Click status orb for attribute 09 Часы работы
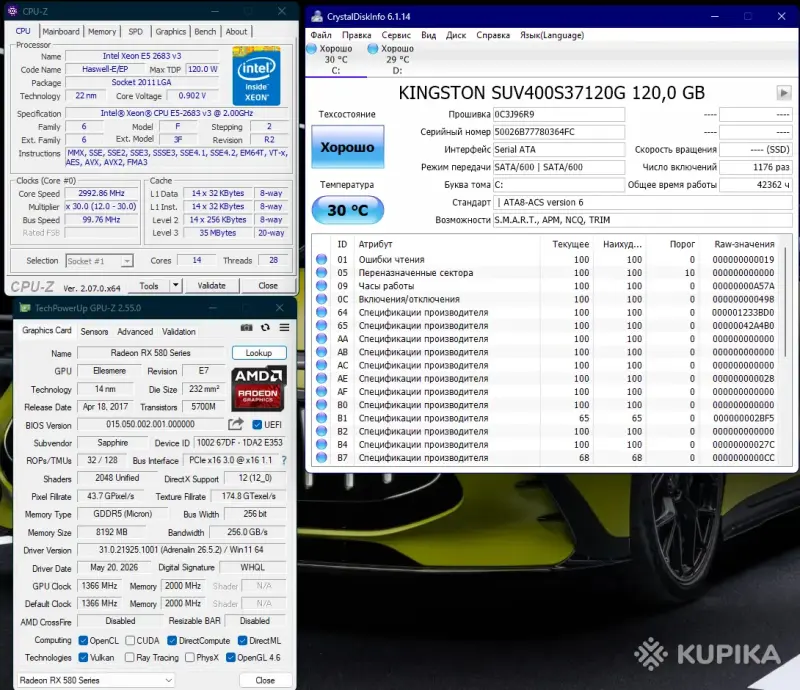Screen dimensions: 800x690 point(321,286)
